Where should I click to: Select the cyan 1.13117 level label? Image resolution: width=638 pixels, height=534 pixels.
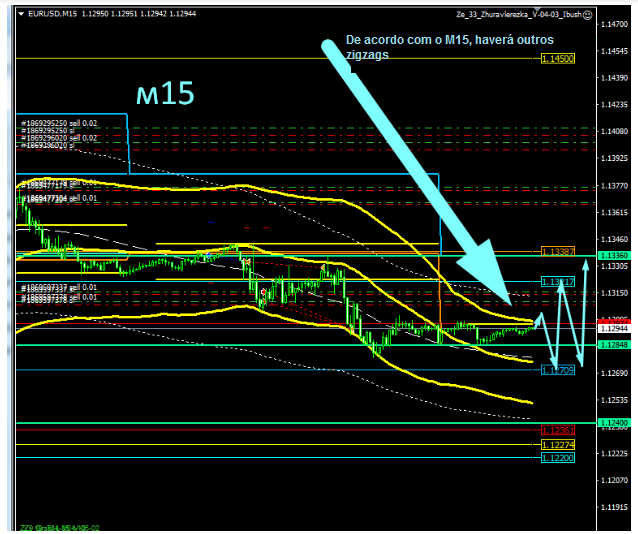[557, 282]
